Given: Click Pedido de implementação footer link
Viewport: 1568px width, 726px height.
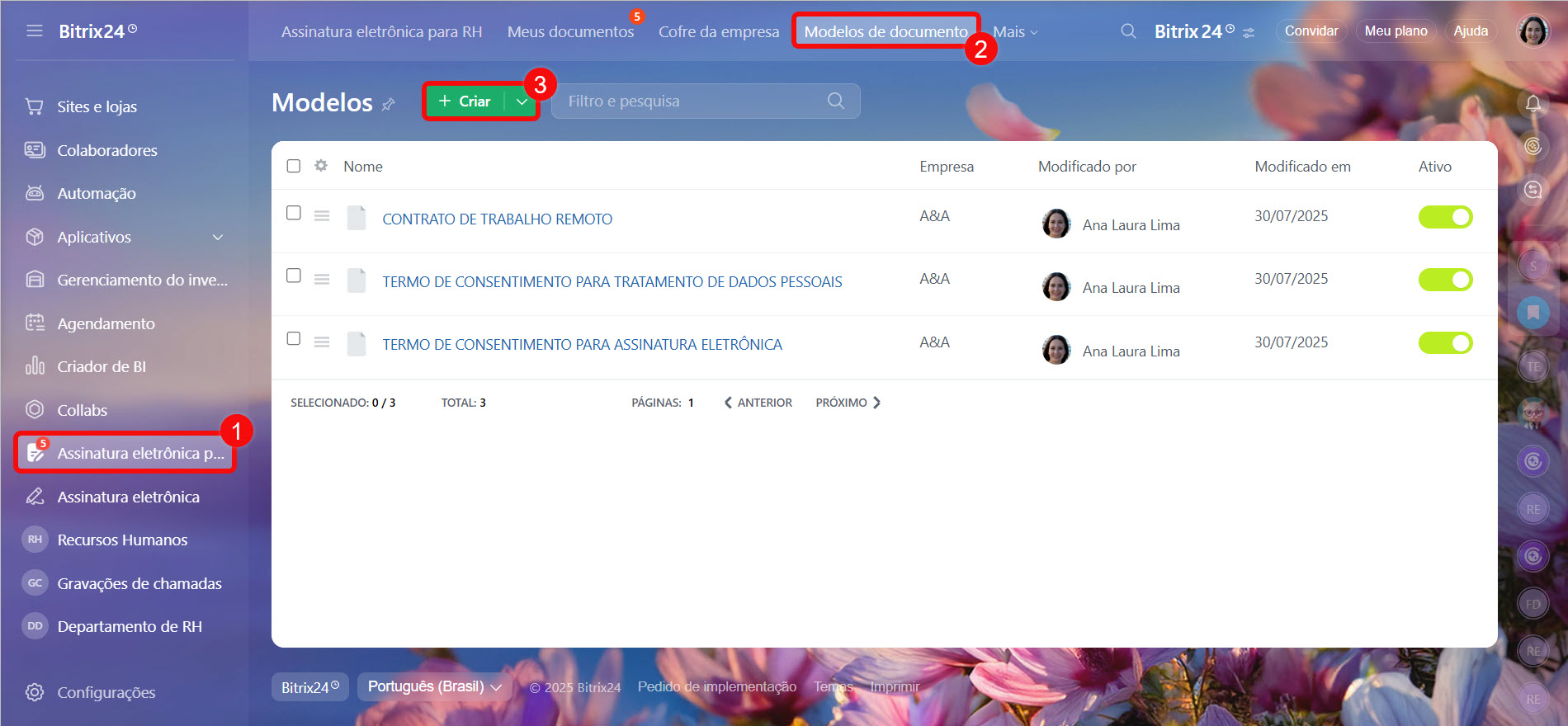Looking at the screenshot, I should pyautogui.click(x=716, y=686).
